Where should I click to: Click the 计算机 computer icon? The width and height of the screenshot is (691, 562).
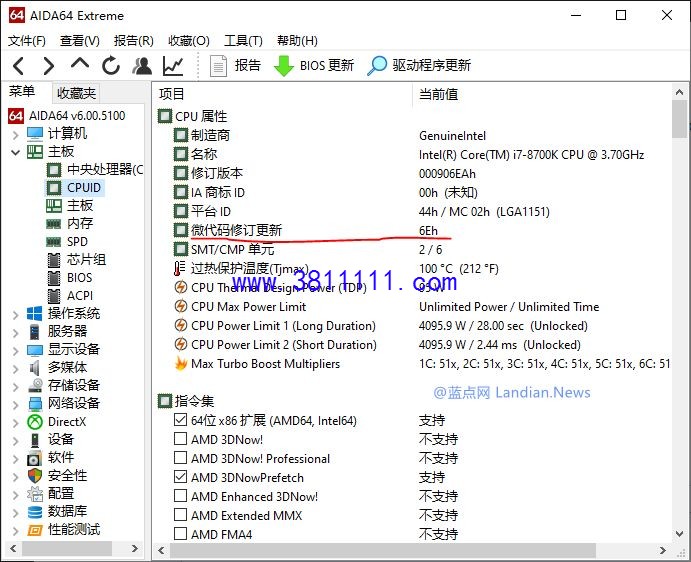[x=35, y=134]
